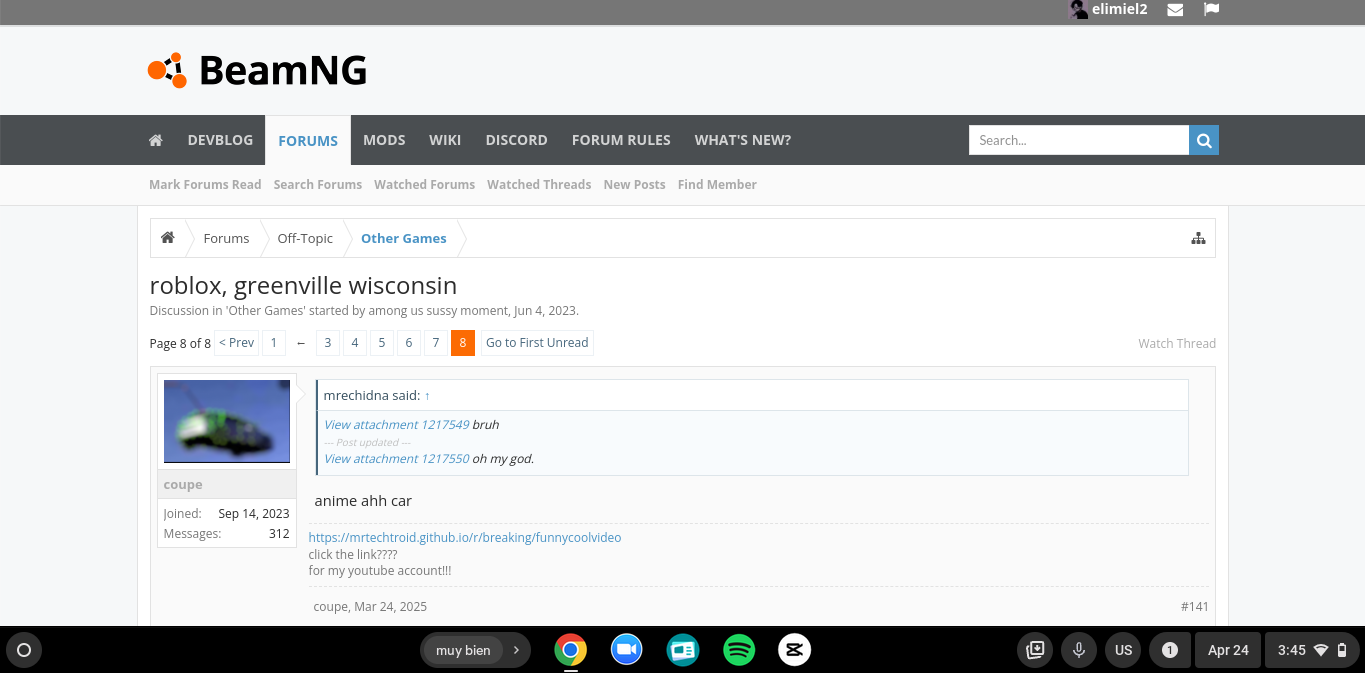The height and width of the screenshot is (673, 1365).
Task: Open the DISCORD tab
Action: (x=516, y=140)
